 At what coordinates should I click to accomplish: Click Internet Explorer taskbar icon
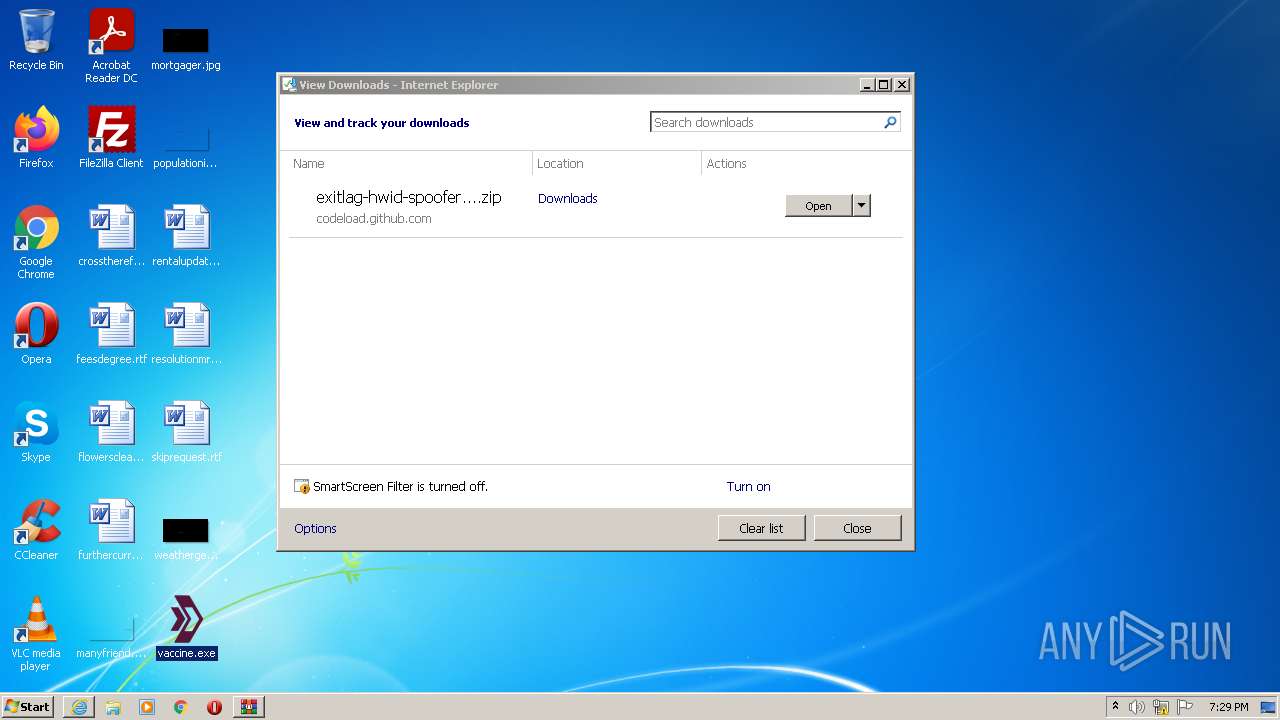click(x=79, y=707)
